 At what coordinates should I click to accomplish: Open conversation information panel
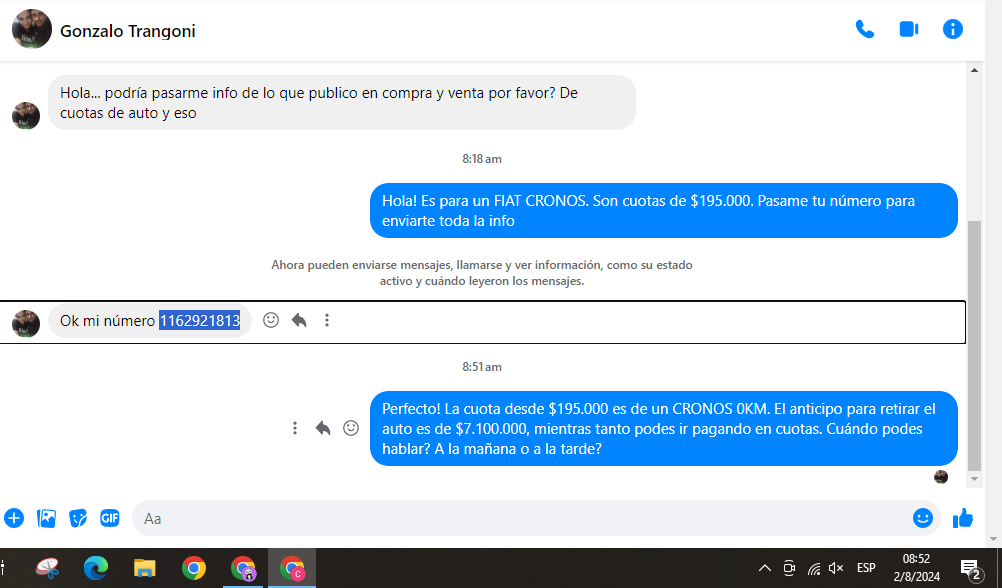(953, 30)
